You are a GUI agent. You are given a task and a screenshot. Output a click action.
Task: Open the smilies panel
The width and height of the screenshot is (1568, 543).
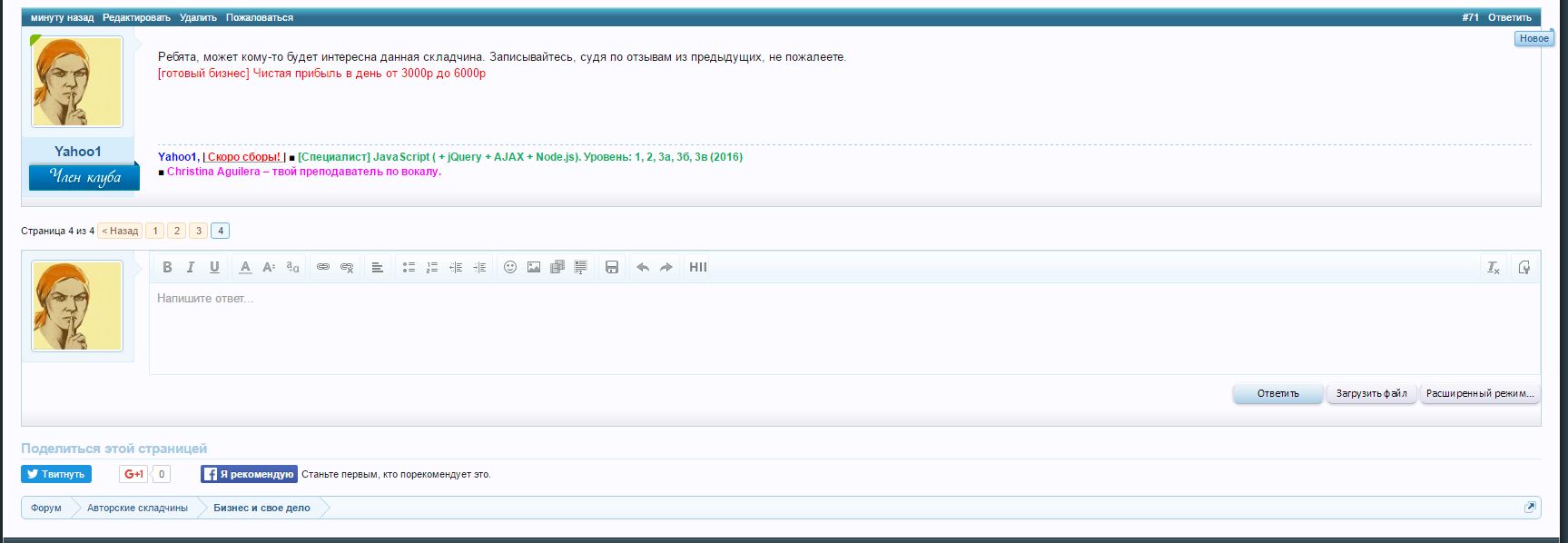510,267
